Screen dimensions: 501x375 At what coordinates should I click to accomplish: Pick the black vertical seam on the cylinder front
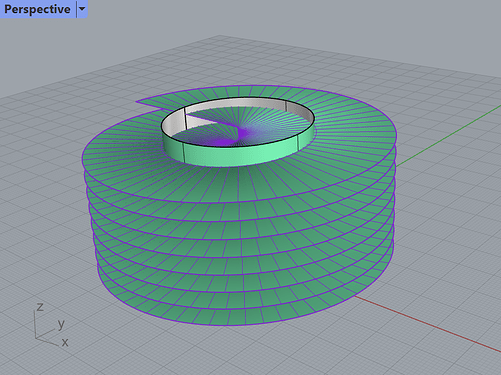coord(184,151)
